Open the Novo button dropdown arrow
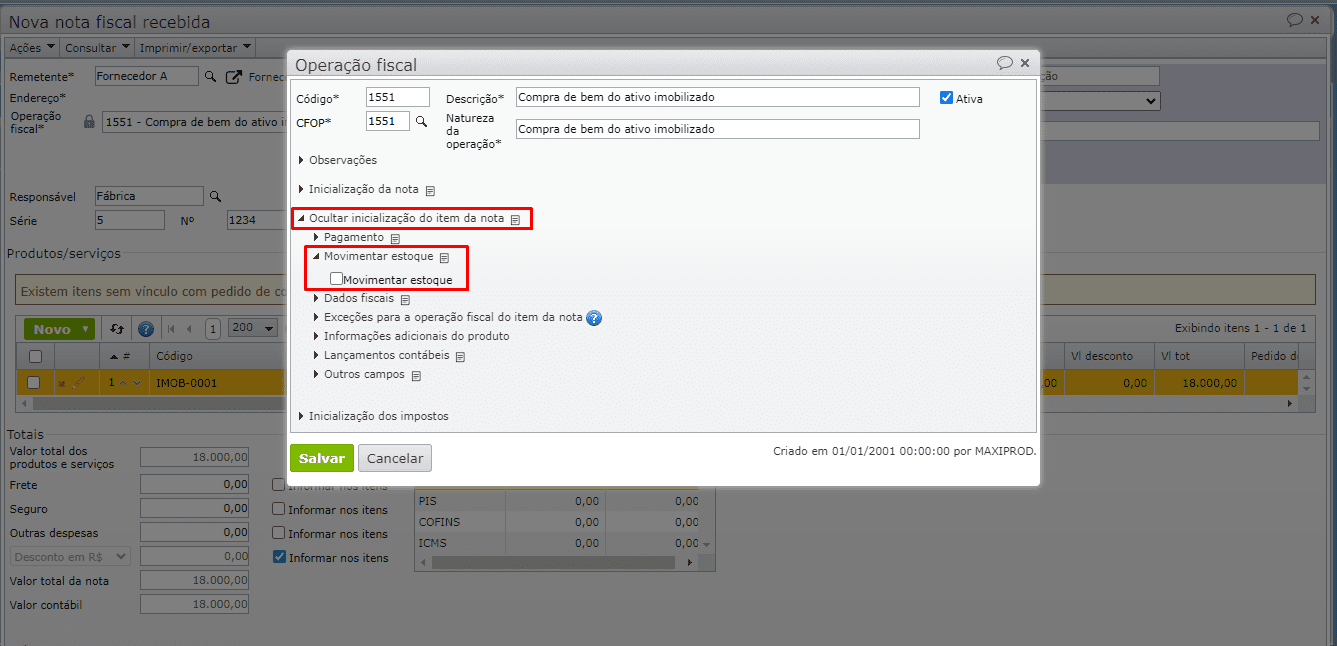 [x=87, y=329]
